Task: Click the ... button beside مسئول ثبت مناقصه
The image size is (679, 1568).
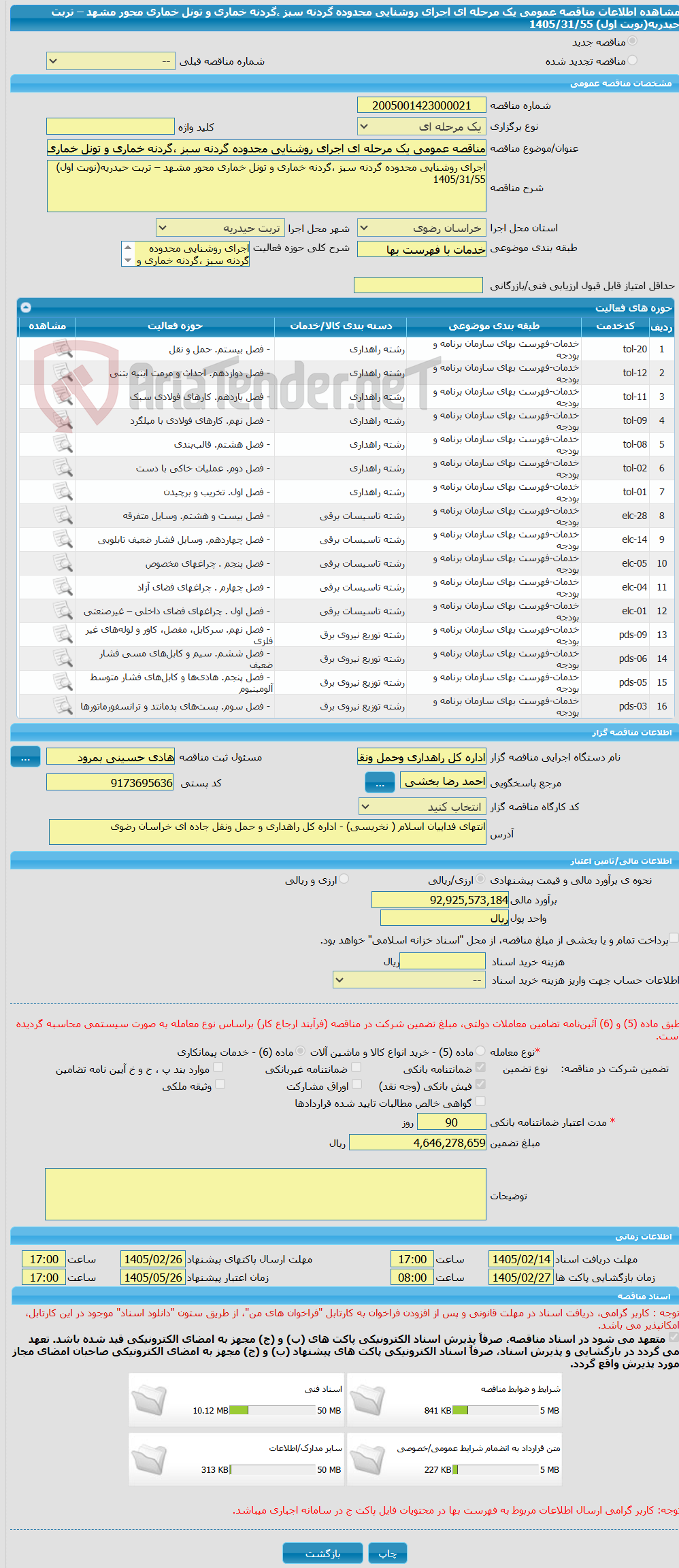Action: (25, 757)
